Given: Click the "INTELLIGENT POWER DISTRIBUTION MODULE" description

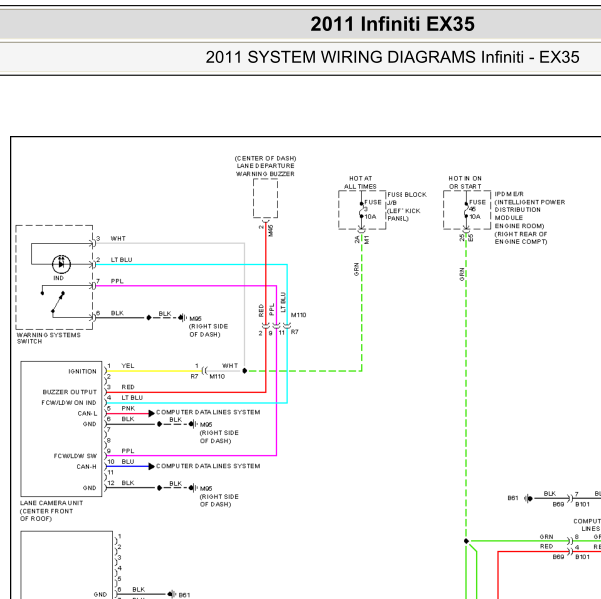Looking at the screenshot, I should (529, 210).
